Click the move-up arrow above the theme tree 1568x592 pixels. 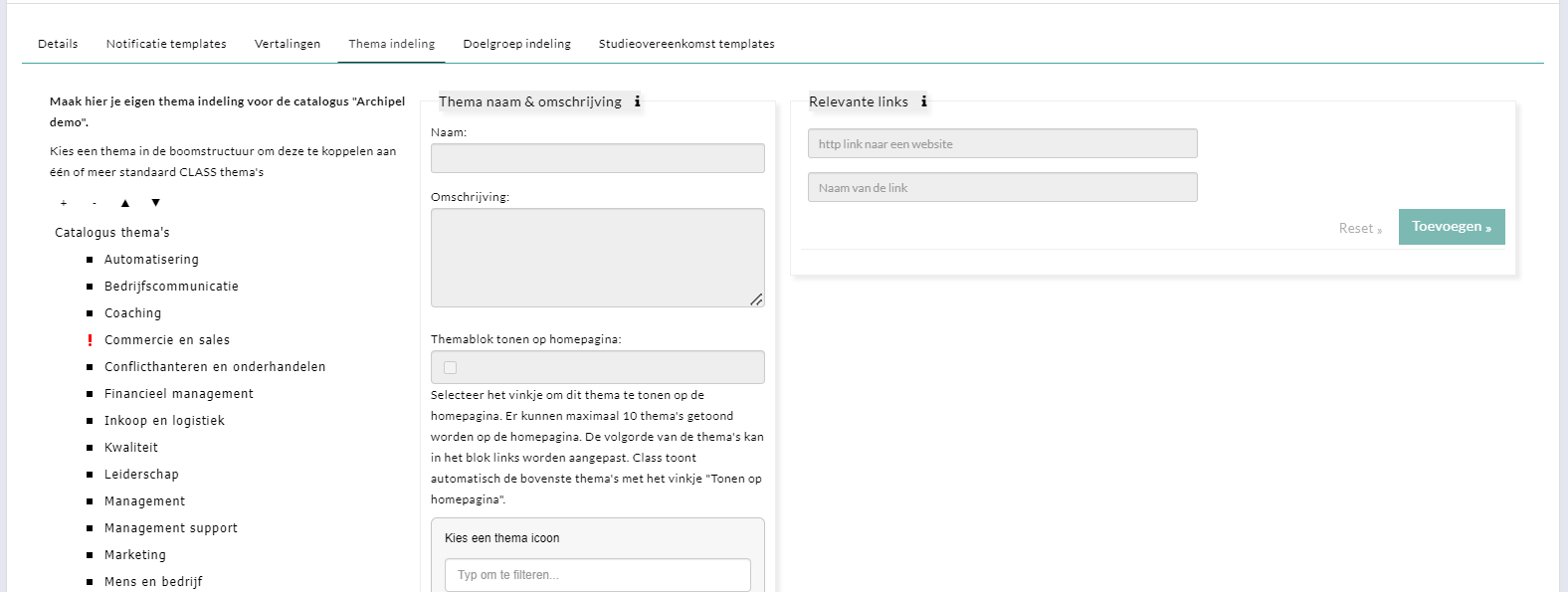click(x=125, y=203)
